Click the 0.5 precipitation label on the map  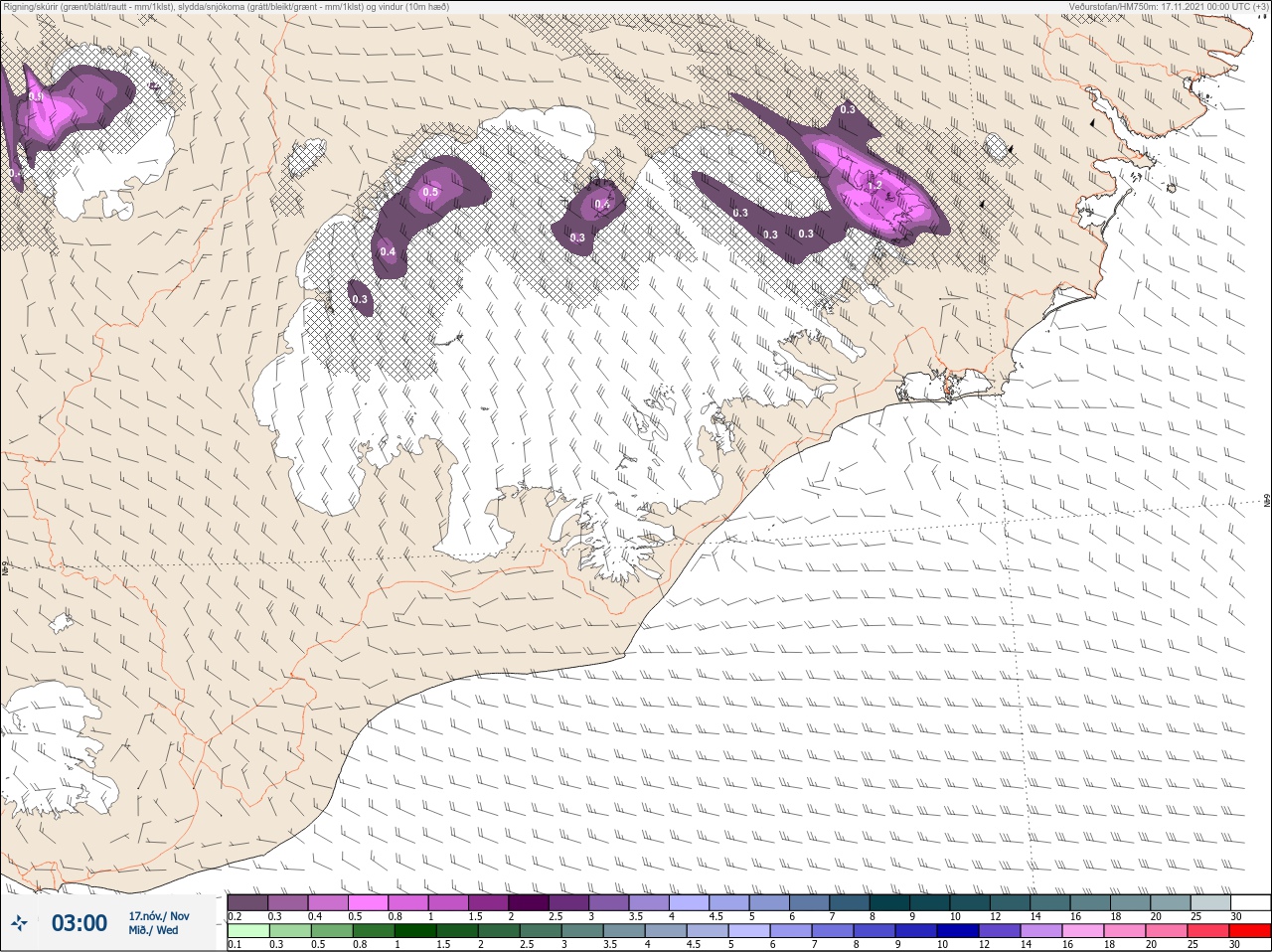tap(430, 192)
